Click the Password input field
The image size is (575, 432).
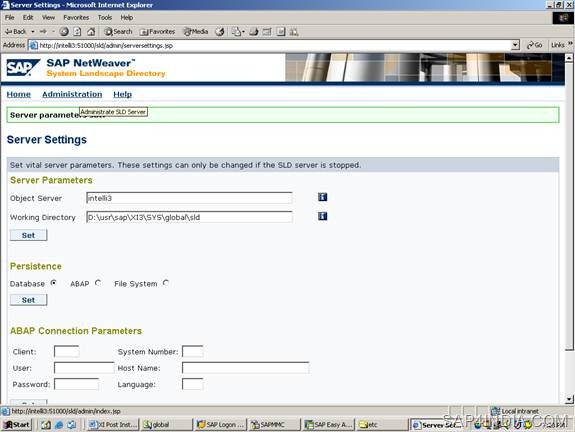(76, 384)
